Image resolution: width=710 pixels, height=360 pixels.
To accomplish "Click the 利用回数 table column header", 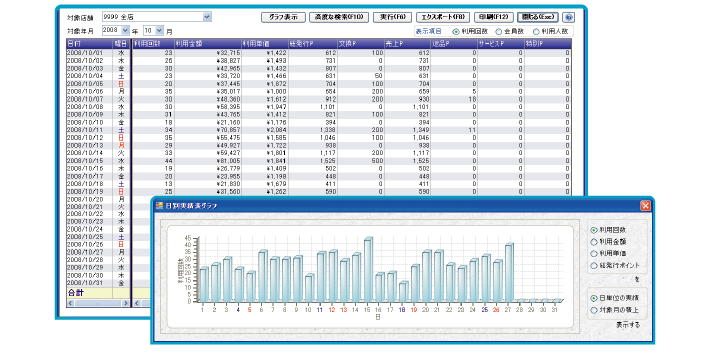I will (153, 44).
